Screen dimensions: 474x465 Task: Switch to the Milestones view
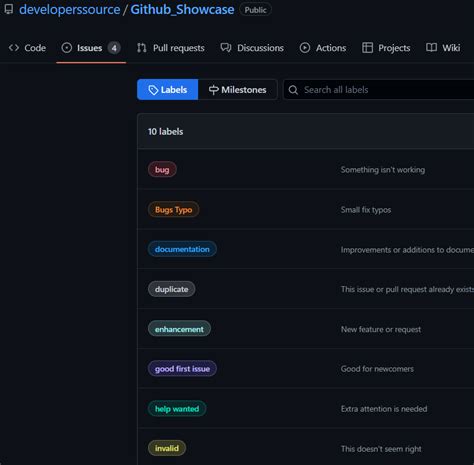coord(237,90)
